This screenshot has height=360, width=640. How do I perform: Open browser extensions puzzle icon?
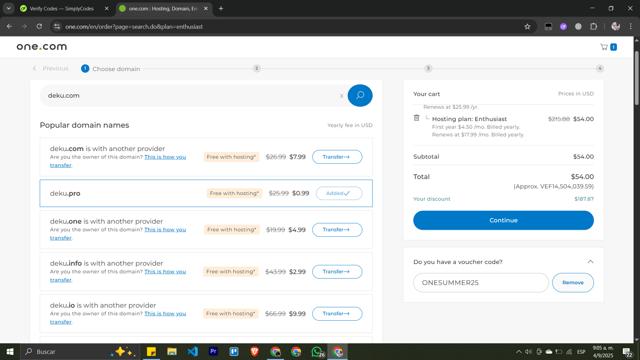(593, 27)
